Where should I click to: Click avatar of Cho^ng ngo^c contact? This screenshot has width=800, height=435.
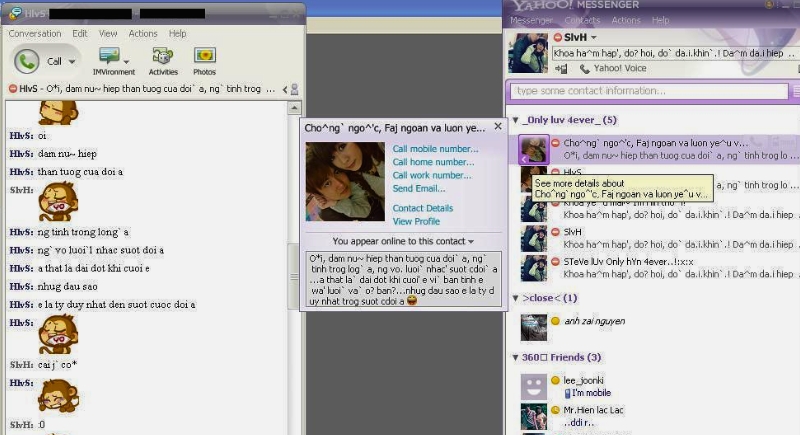534,149
